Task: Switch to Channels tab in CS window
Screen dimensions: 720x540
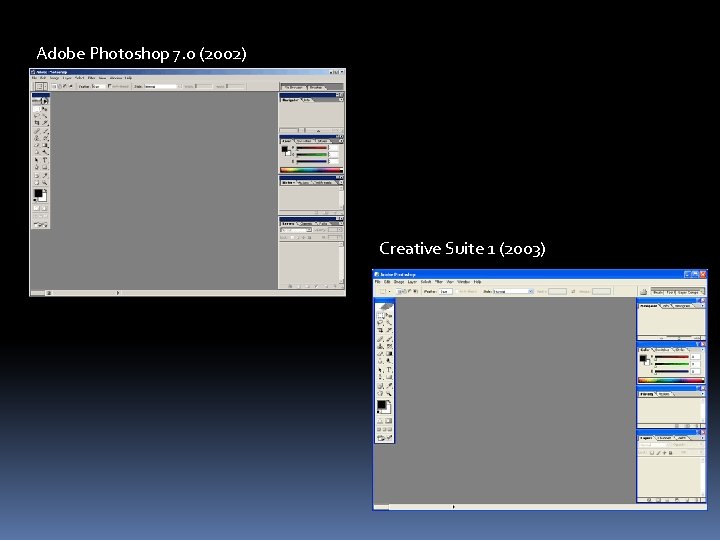Action: coord(664,438)
